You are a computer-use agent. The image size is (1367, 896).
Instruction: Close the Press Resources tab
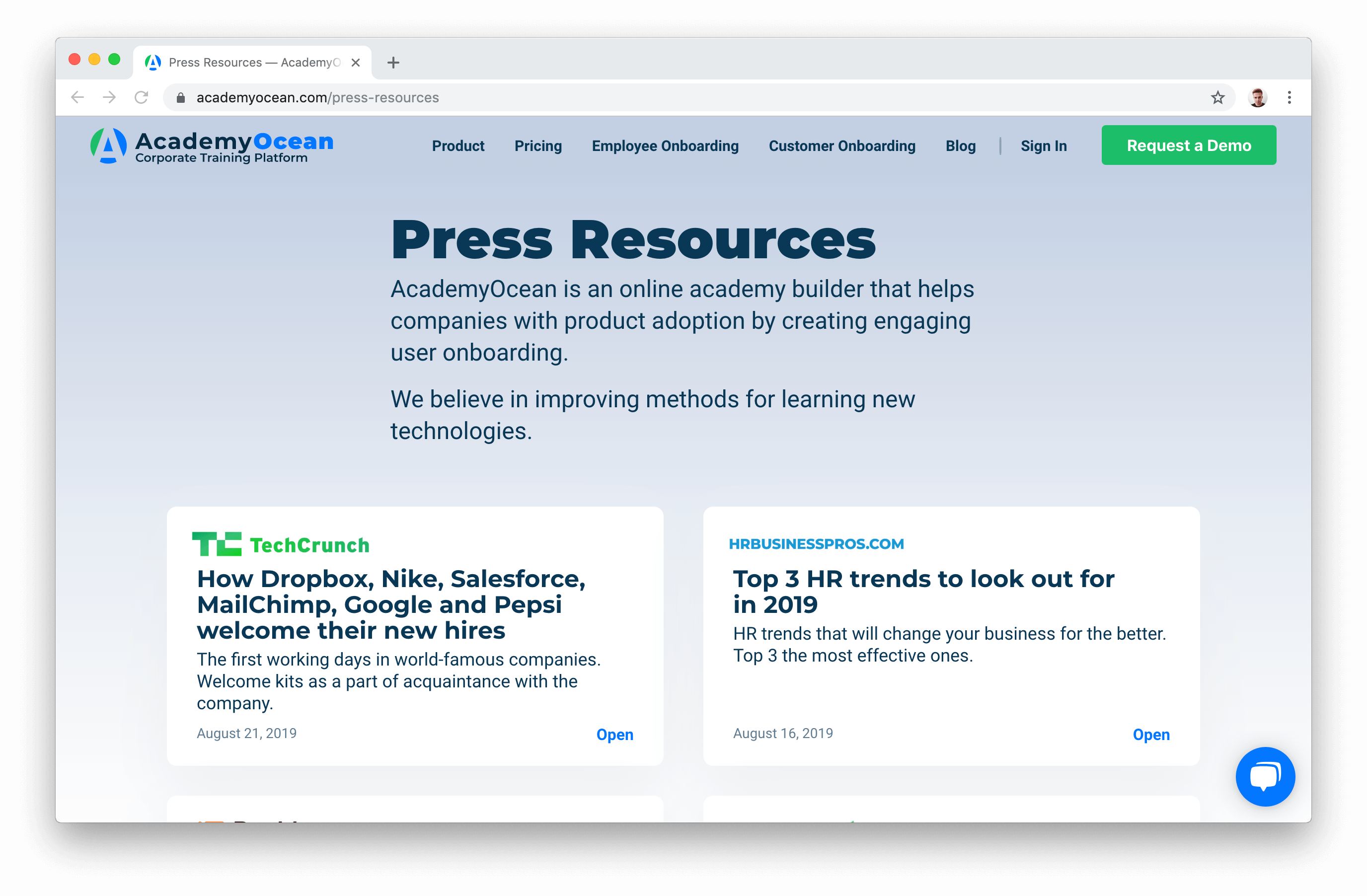point(356,63)
